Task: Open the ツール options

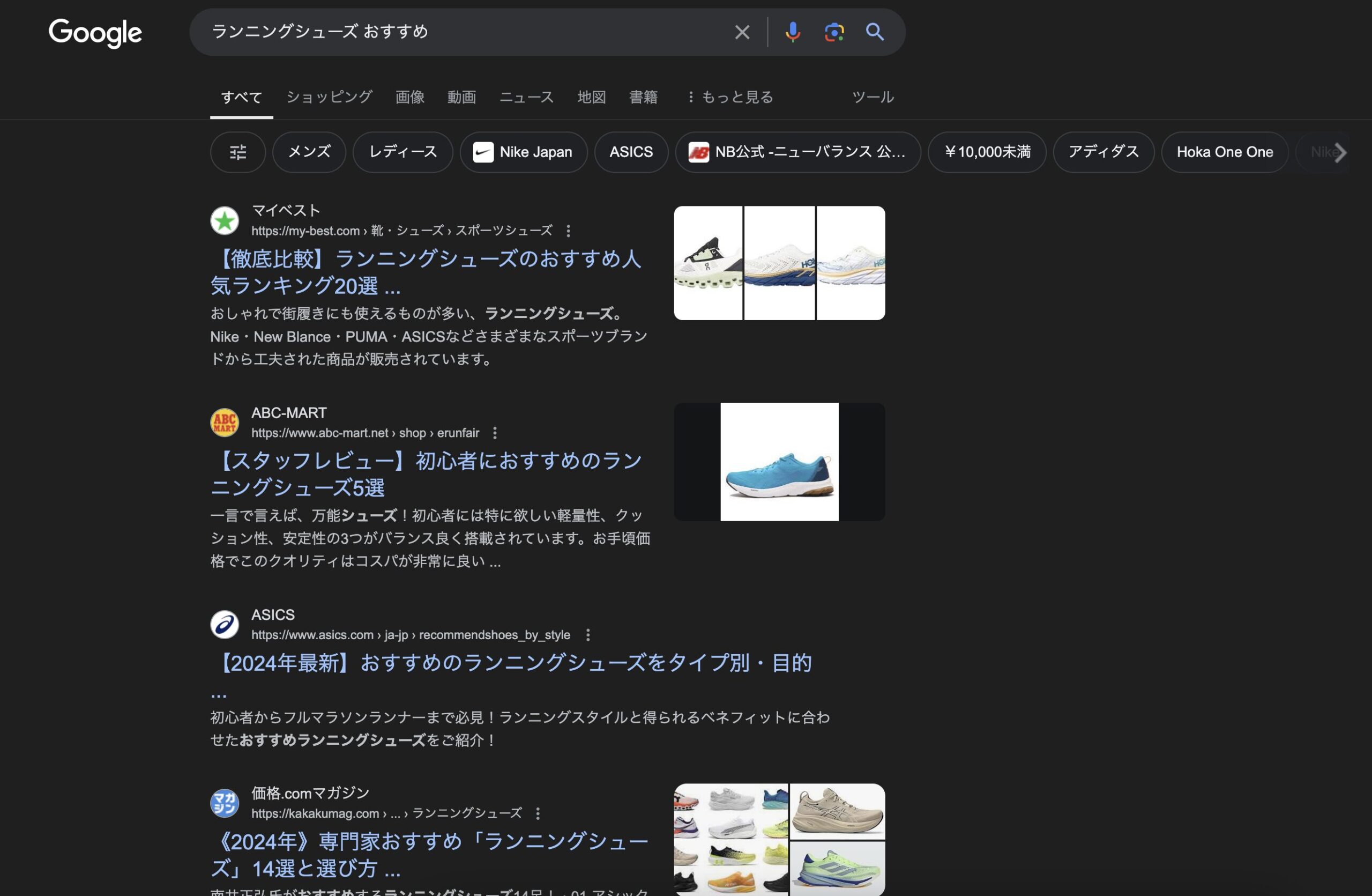Action: click(x=873, y=97)
